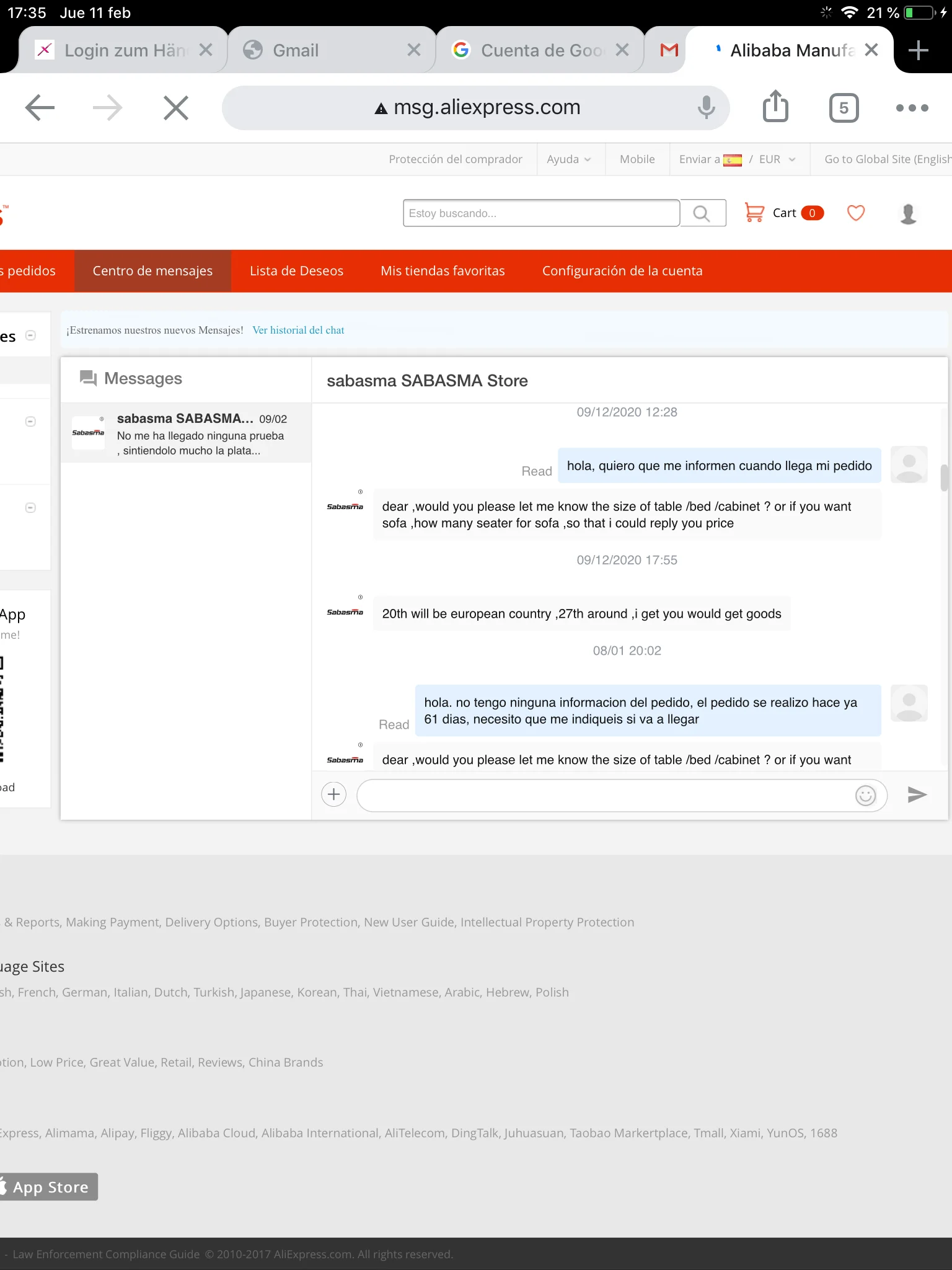Image resolution: width=952 pixels, height=1270 pixels.
Task: Click the user avatar beside 'no tengo ninguna informacion'
Action: tap(909, 703)
